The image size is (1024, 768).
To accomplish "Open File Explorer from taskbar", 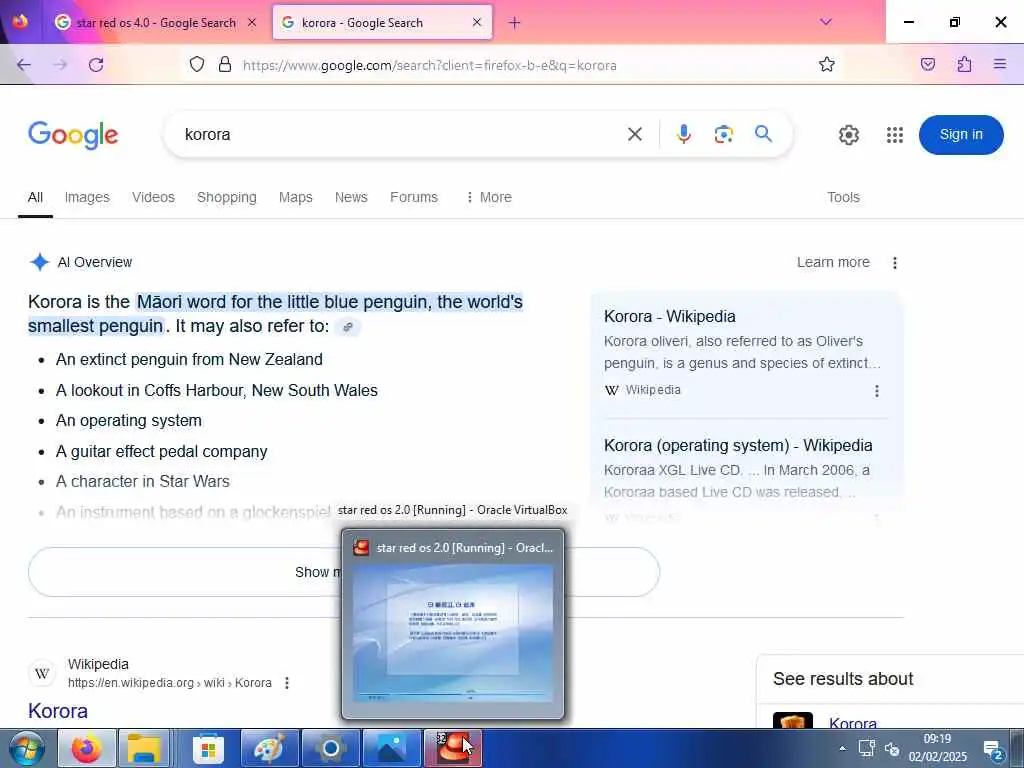I will [144, 748].
